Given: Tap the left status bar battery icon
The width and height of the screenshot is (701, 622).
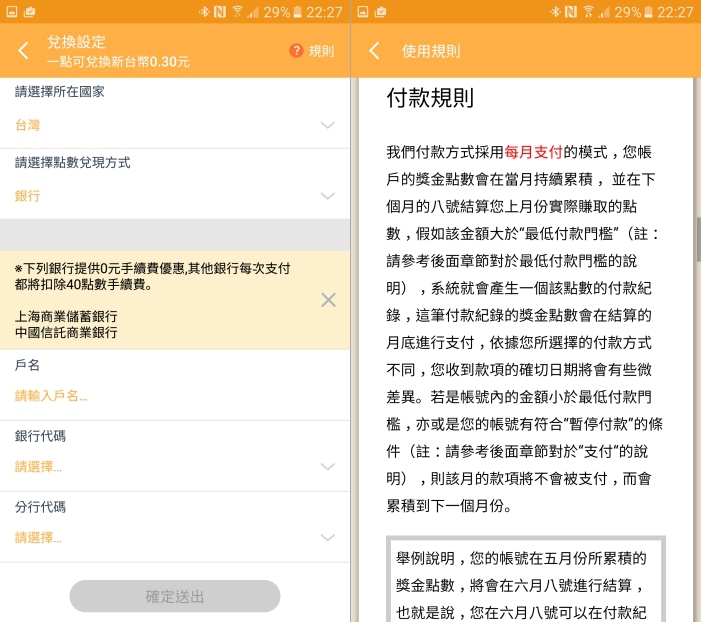Looking at the screenshot, I should 297,12.
